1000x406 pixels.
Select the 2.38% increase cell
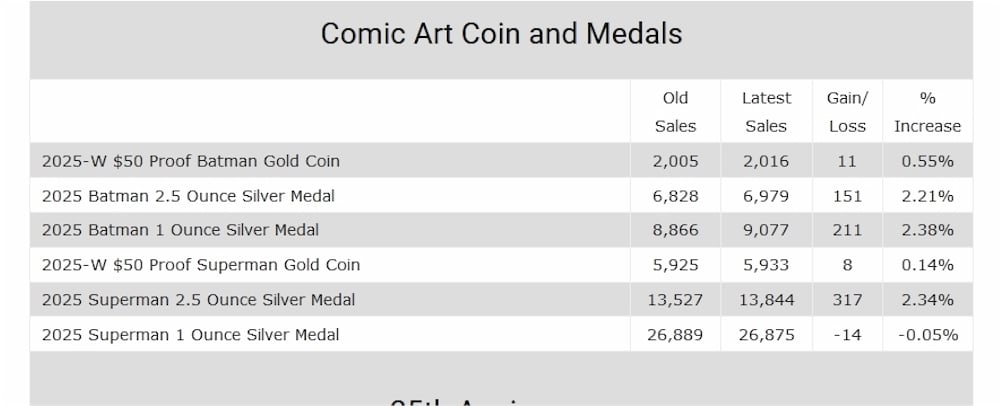pyautogui.click(x=927, y=230)
